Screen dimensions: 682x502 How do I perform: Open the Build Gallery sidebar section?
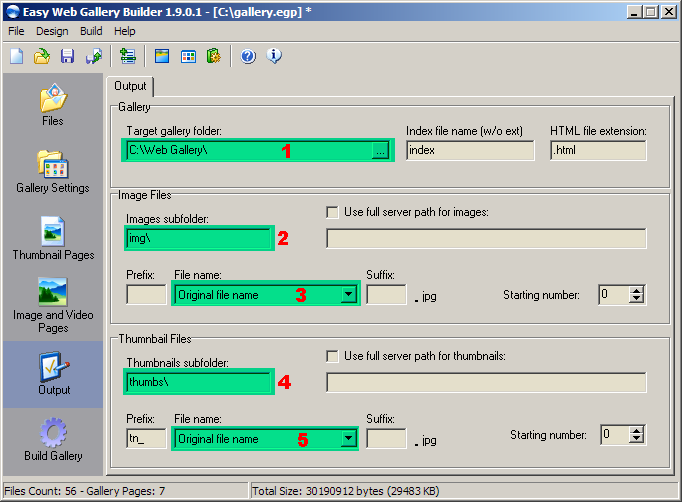point(53,439)
